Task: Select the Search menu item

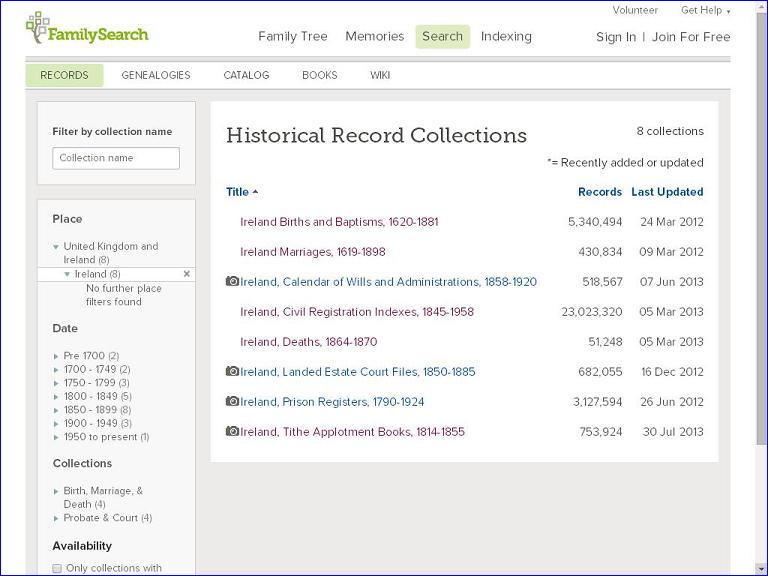Action: (x=442, y=36)
